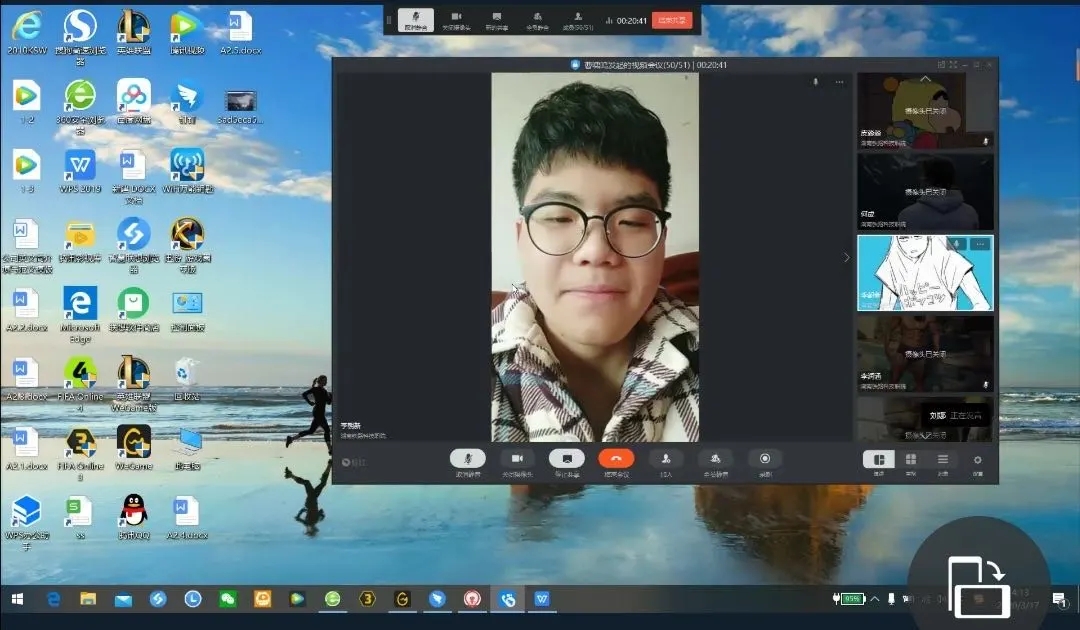1080x630 pixels.
Task: Click the share screen icon in floating top bar
Action: point(497,20)
